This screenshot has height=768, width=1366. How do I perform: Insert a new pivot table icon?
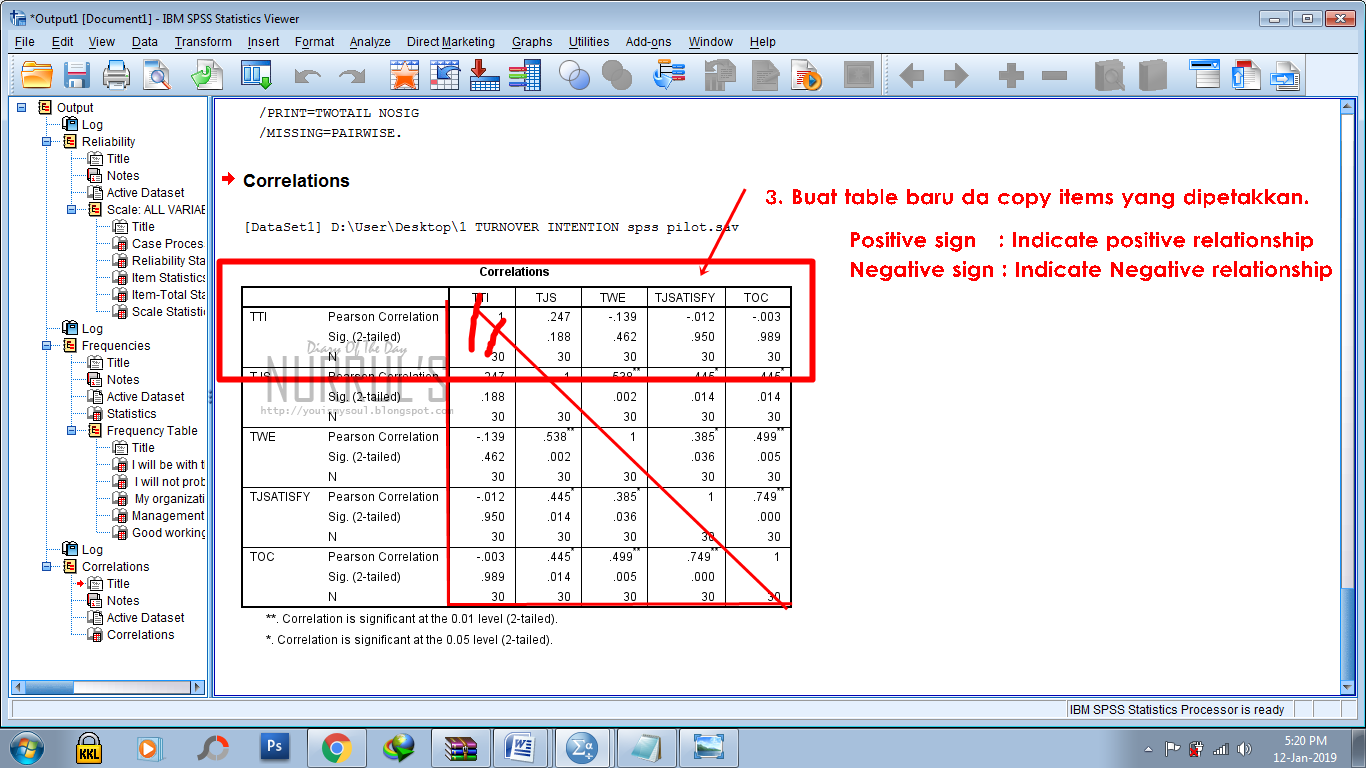pos(484,73)
